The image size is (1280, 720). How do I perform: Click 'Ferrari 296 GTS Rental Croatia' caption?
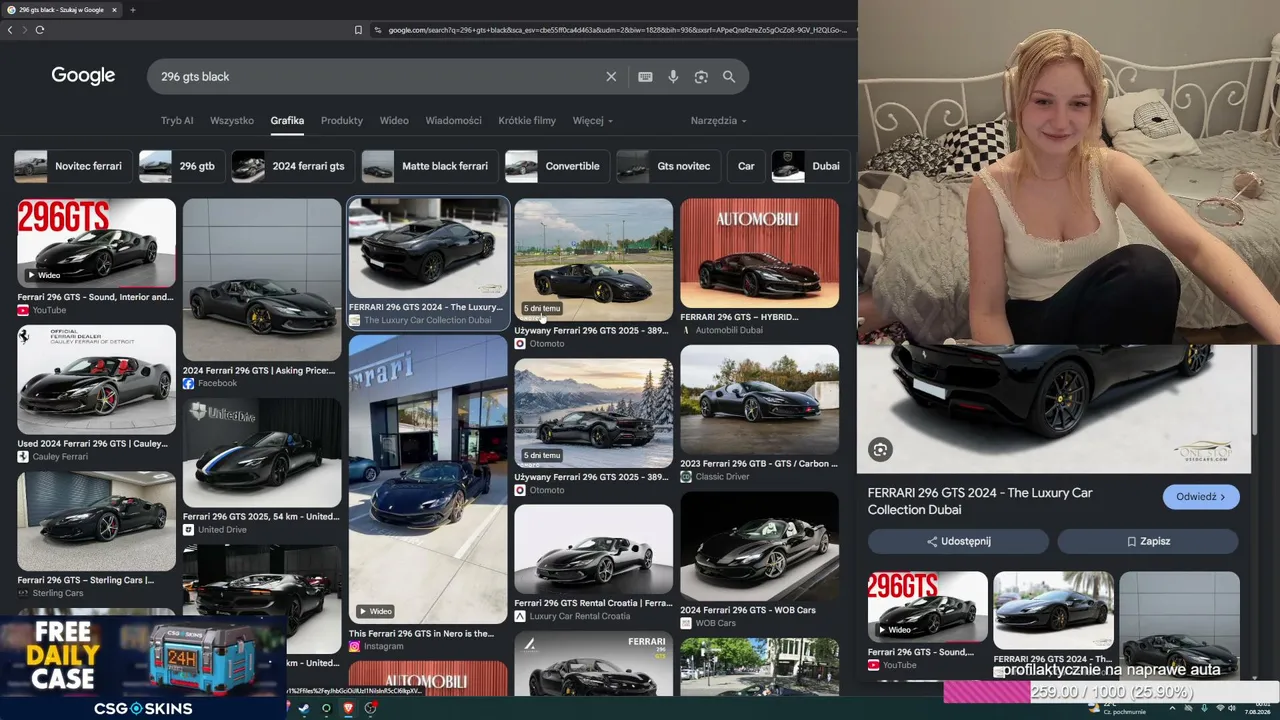(594, 603)
